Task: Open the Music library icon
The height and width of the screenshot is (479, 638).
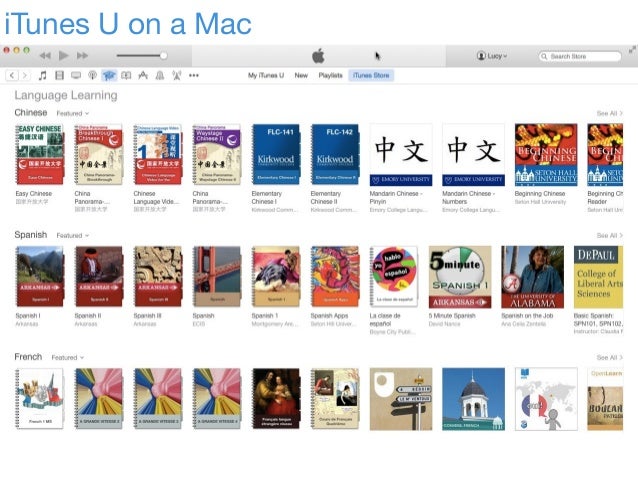Action: [x=42, y=75]
